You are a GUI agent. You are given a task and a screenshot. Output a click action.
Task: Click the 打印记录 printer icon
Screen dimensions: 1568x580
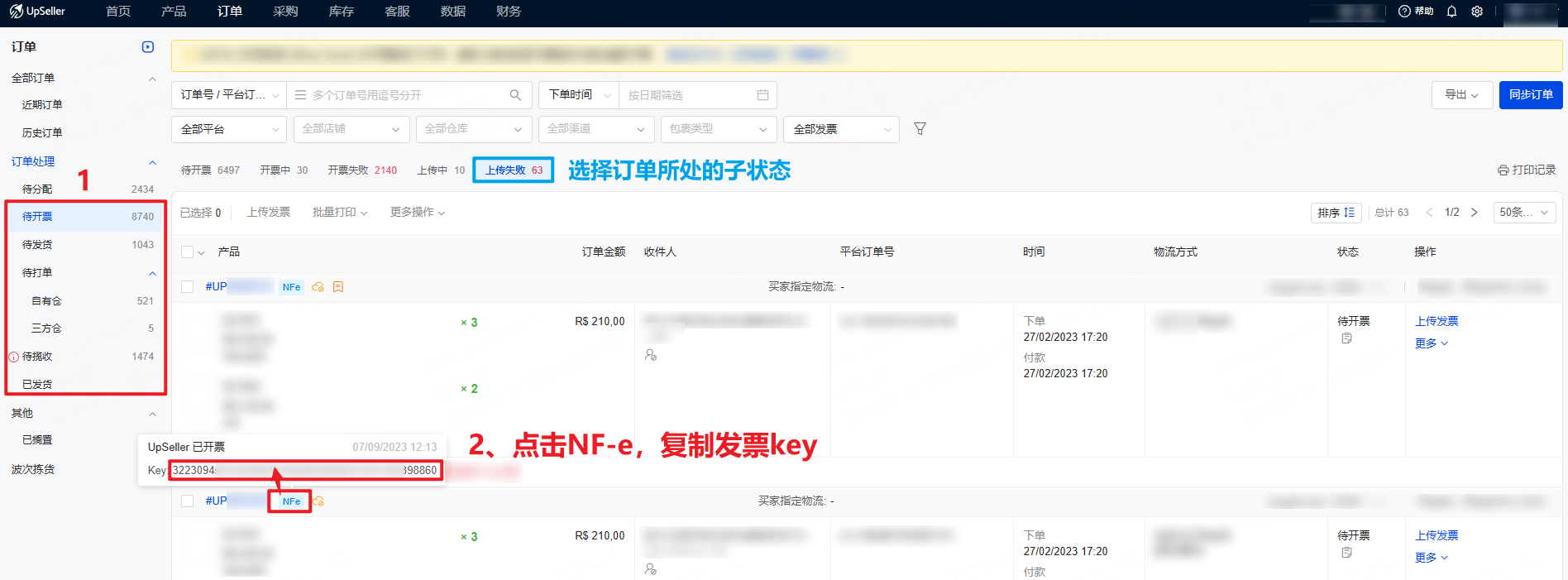point(1503,170)
